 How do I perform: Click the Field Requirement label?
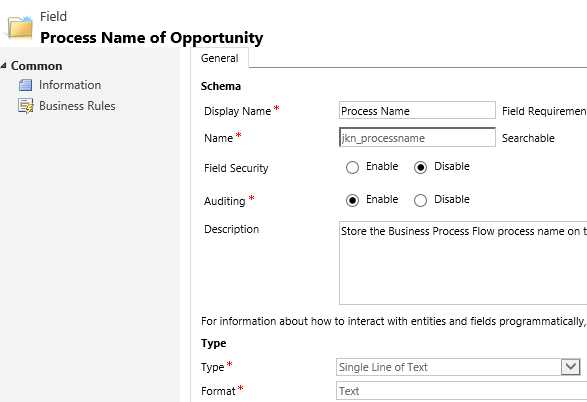pos(544,111)
